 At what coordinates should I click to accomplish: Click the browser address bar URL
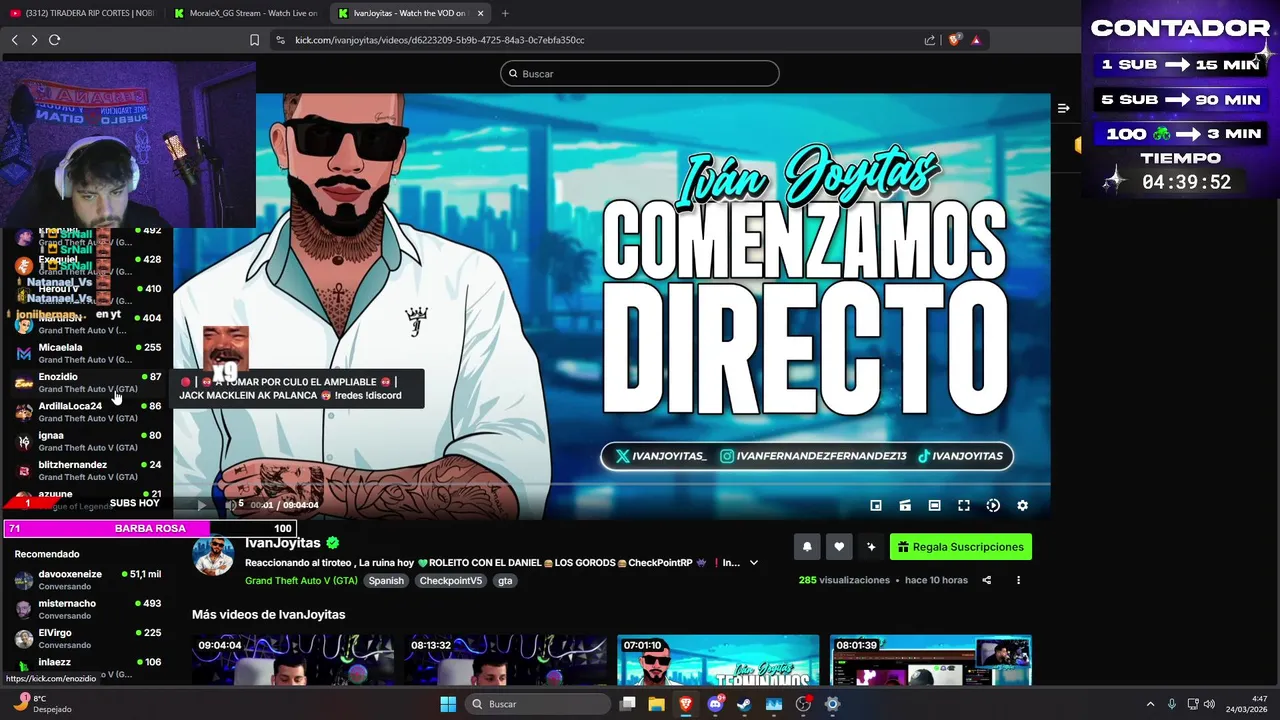click(440, 40)
